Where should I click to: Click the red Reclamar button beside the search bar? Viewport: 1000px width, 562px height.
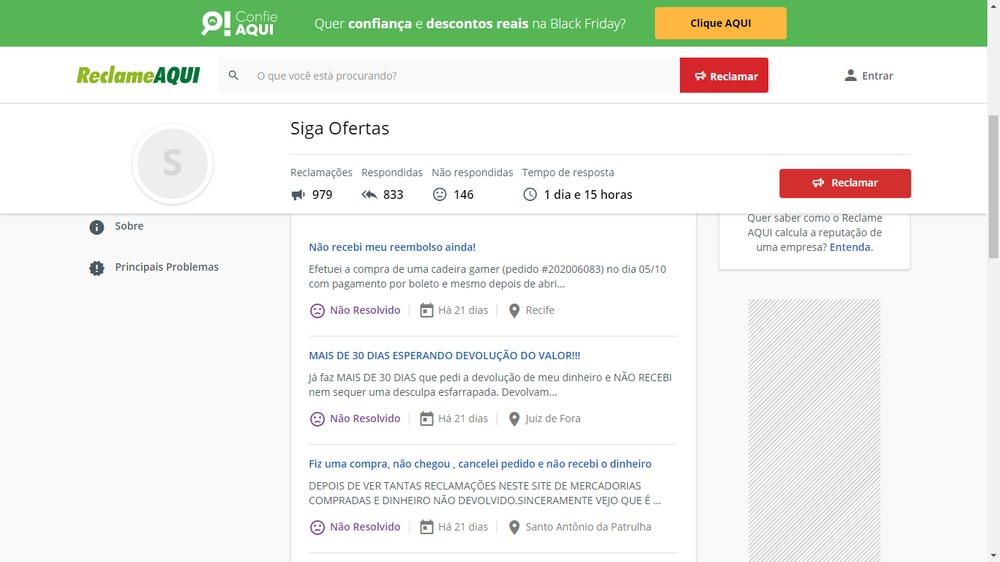pos(724,75)
